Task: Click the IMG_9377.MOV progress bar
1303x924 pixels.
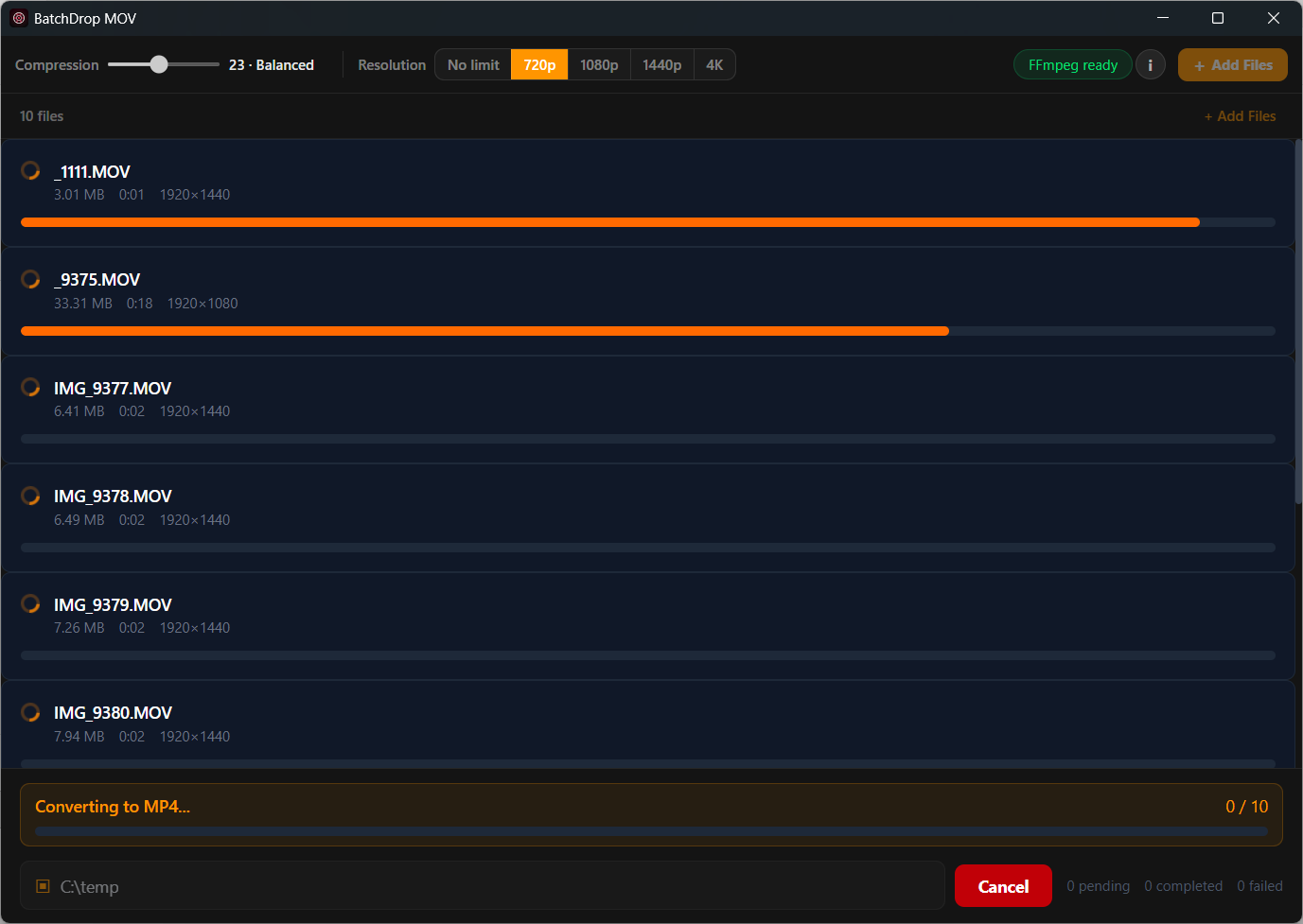Action: pos(648,439)
